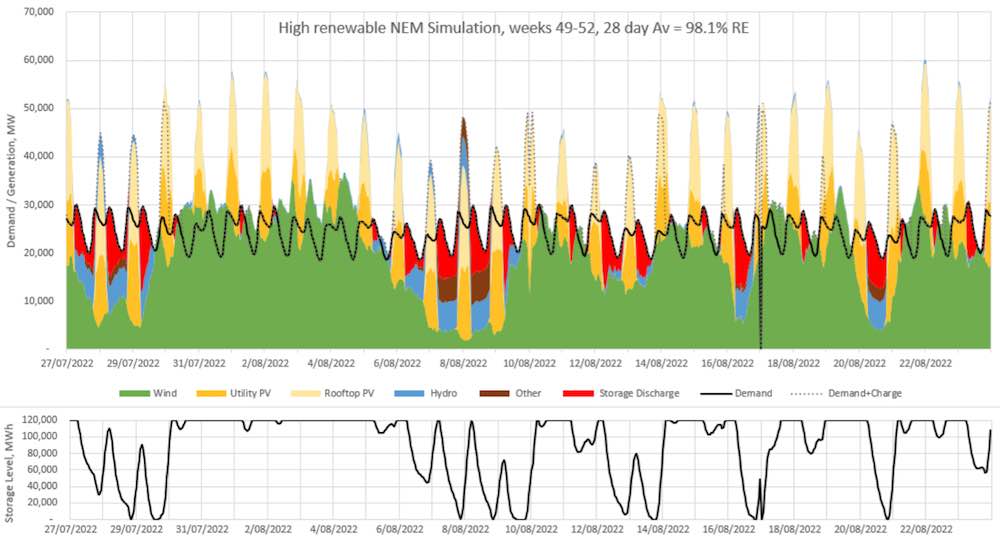1000x548 pixels.
Task: Click the 50,000 y-axis label
Action: coord(39,108)
